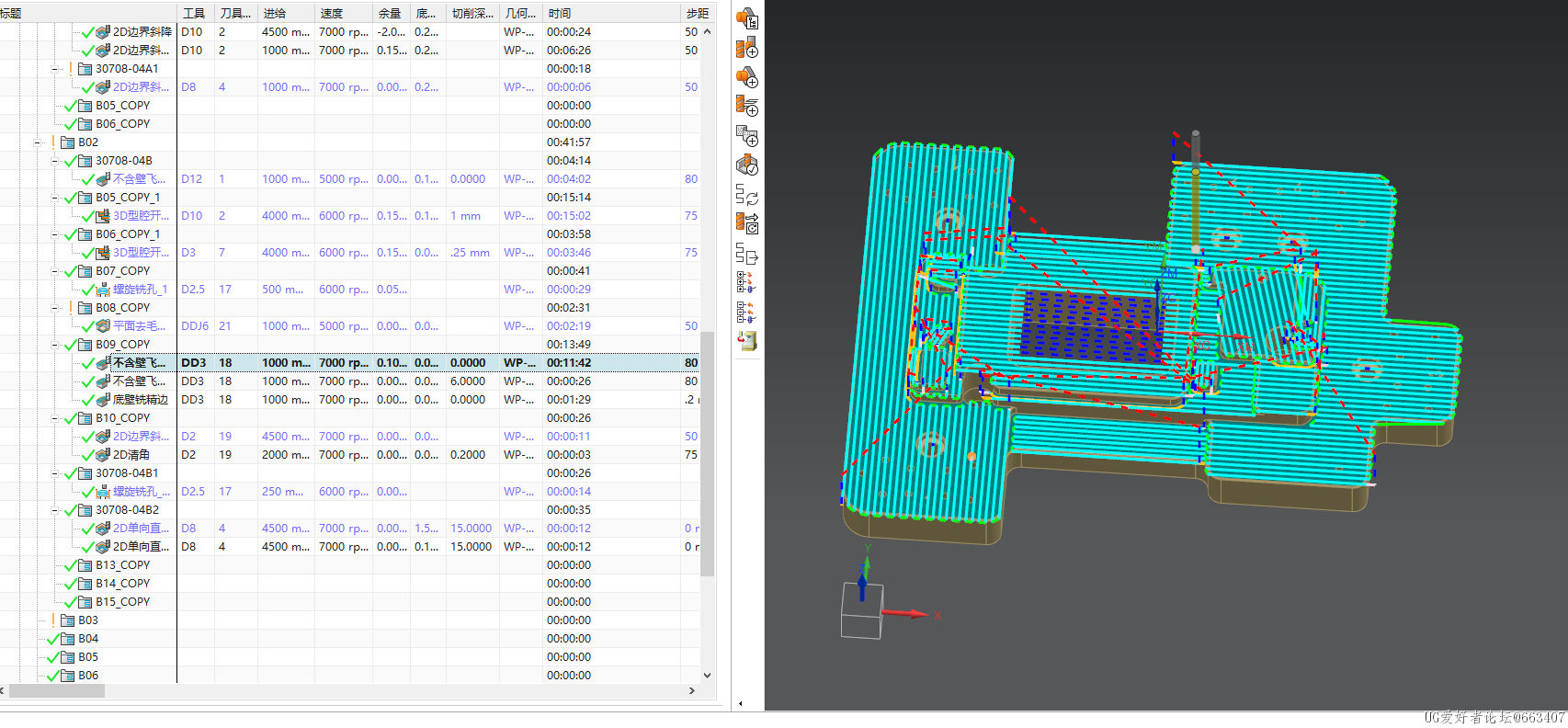Image resolution: width=1568 pixels, height=728 pixels.
Task: Collapse the 30708-04A1 group
Action: [54, 69]
